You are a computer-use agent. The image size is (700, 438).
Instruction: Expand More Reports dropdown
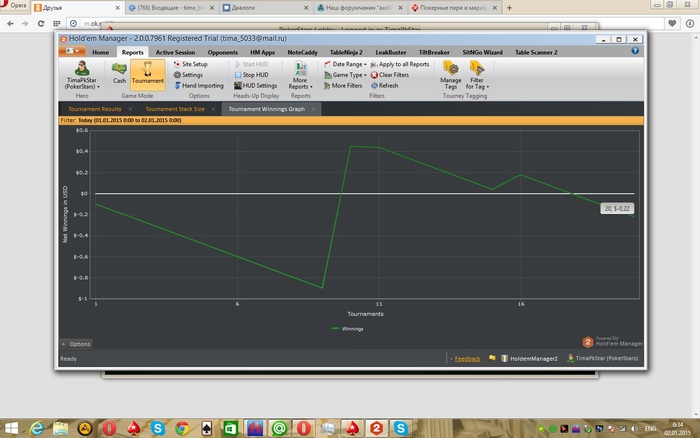tap(300, 75)
